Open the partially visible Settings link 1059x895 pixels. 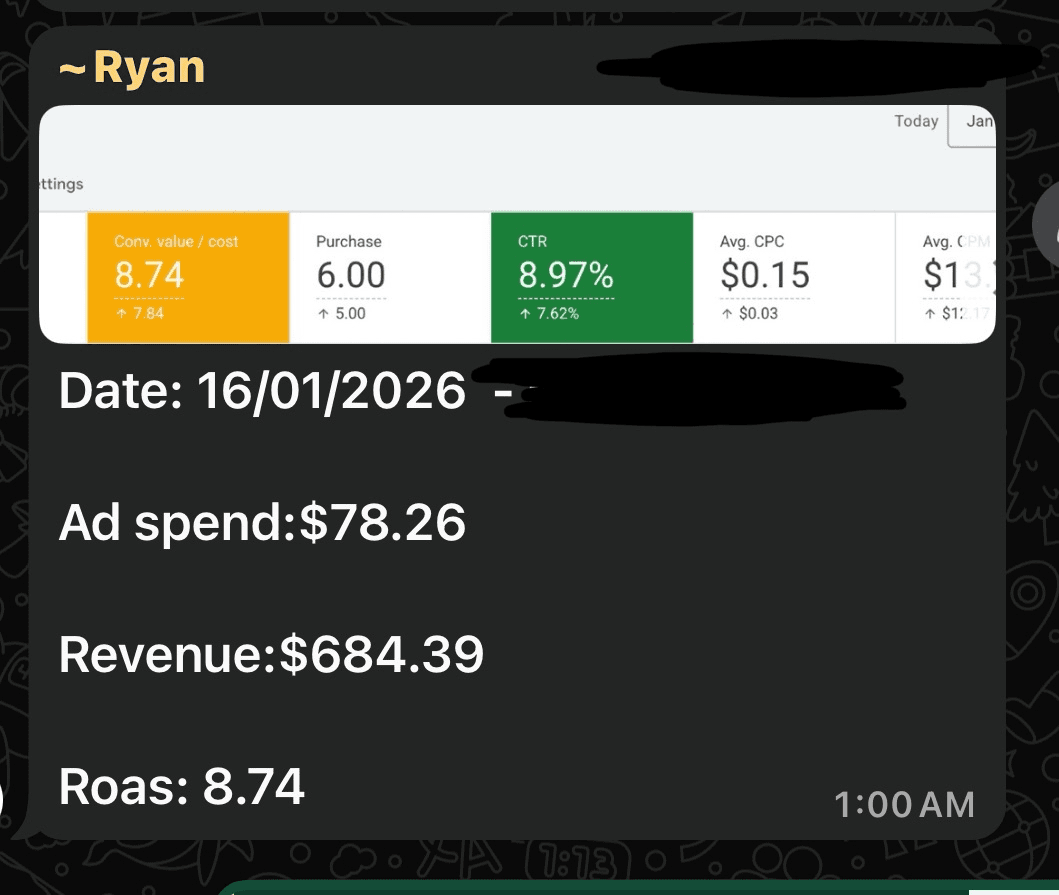pyautogui.click(x=62, y=184)
